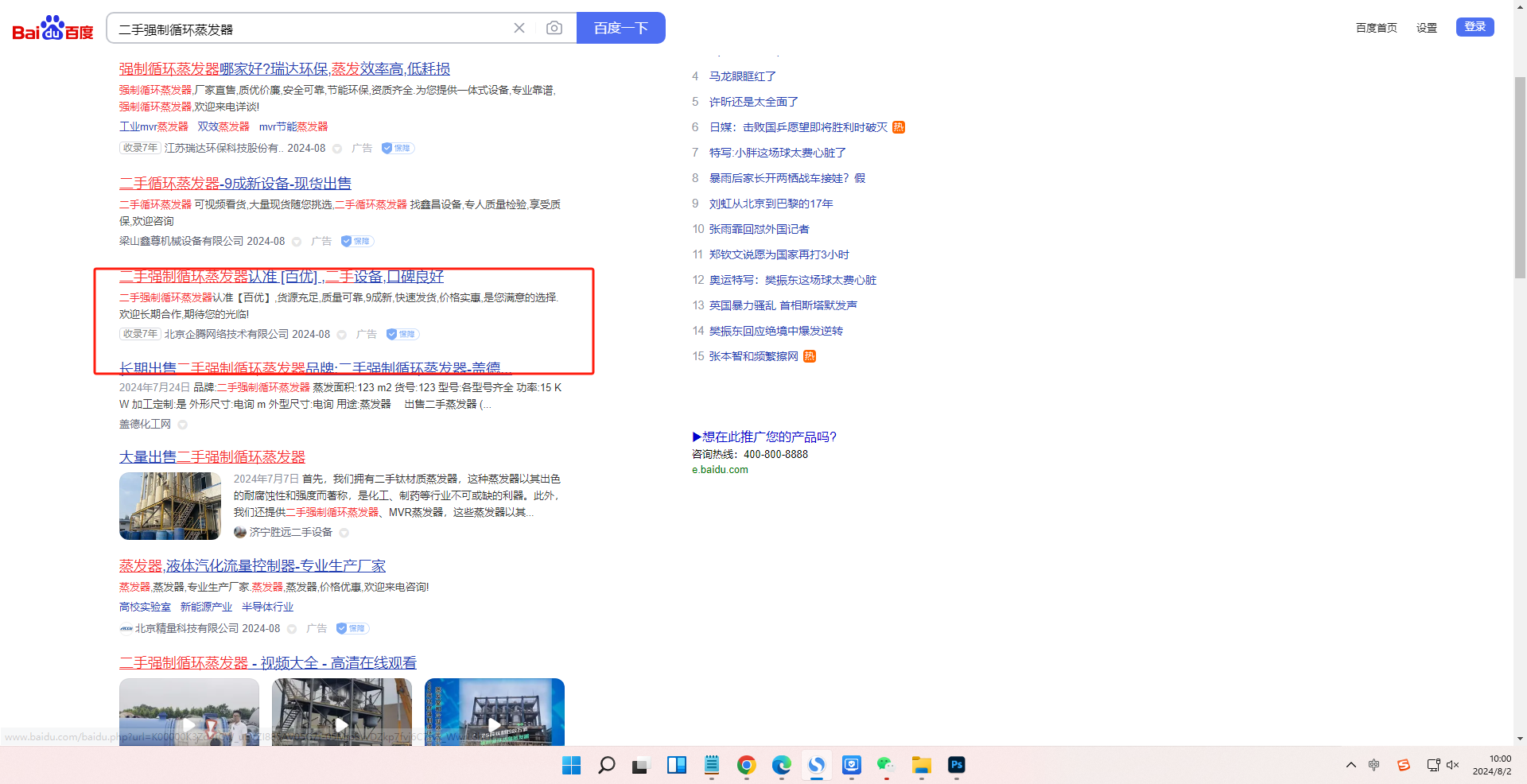Image resolution: width=1527 pixels, height=784 pixels.
Task: Open WeChat from the taskbar
Action: (886, 765)
